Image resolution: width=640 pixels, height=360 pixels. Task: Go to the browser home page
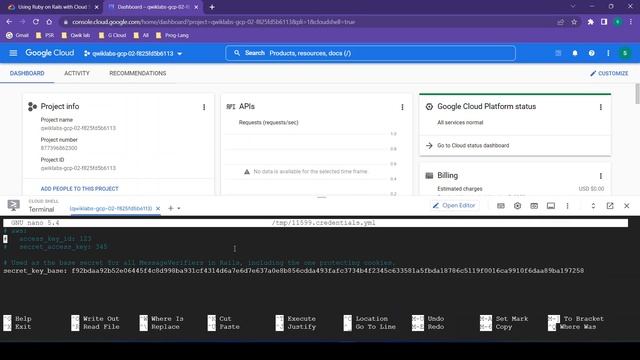pos(49,22)
